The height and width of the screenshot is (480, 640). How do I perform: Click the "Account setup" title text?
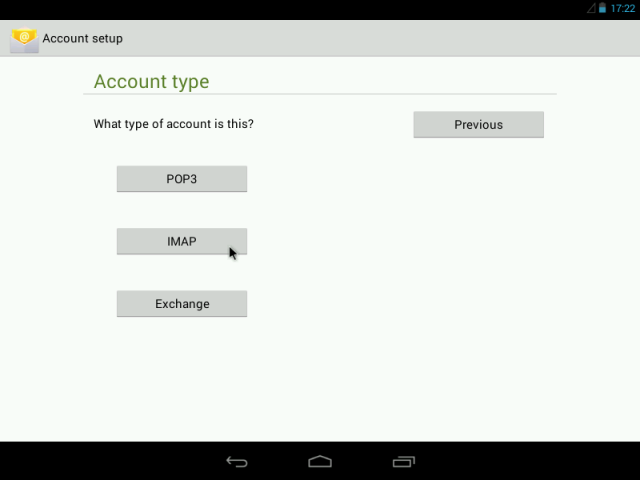point(82,38)
